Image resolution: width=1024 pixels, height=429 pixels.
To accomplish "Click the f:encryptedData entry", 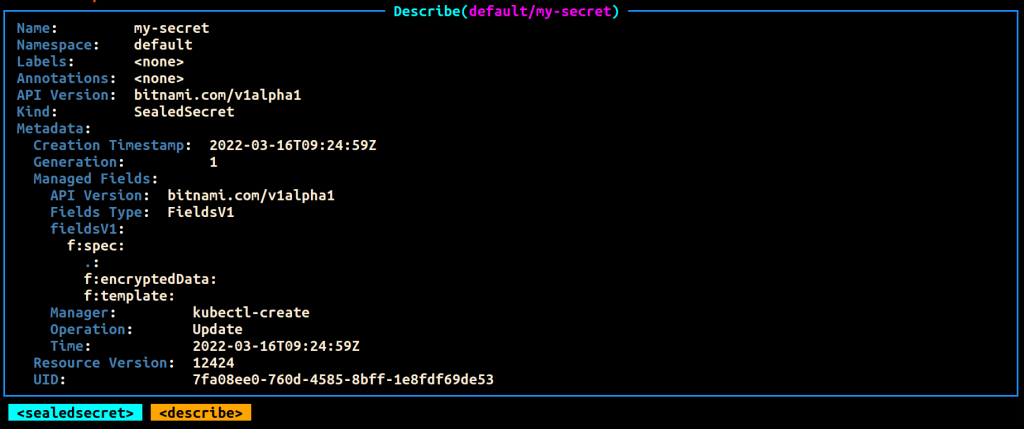I will pos(150,279).
